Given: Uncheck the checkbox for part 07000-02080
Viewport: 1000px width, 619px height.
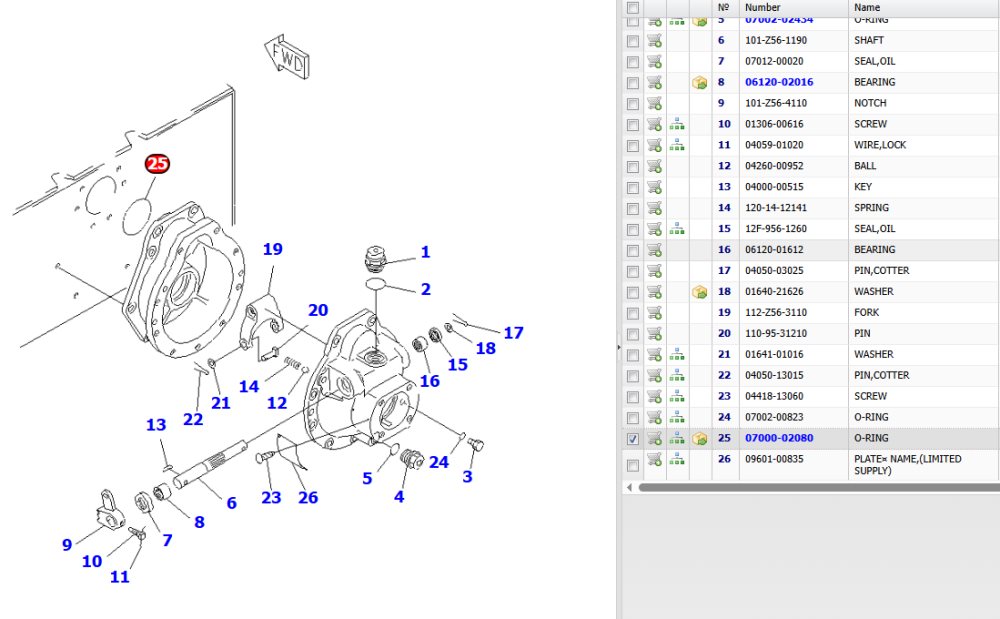Looking at the screenshot, I should point(633,439).
